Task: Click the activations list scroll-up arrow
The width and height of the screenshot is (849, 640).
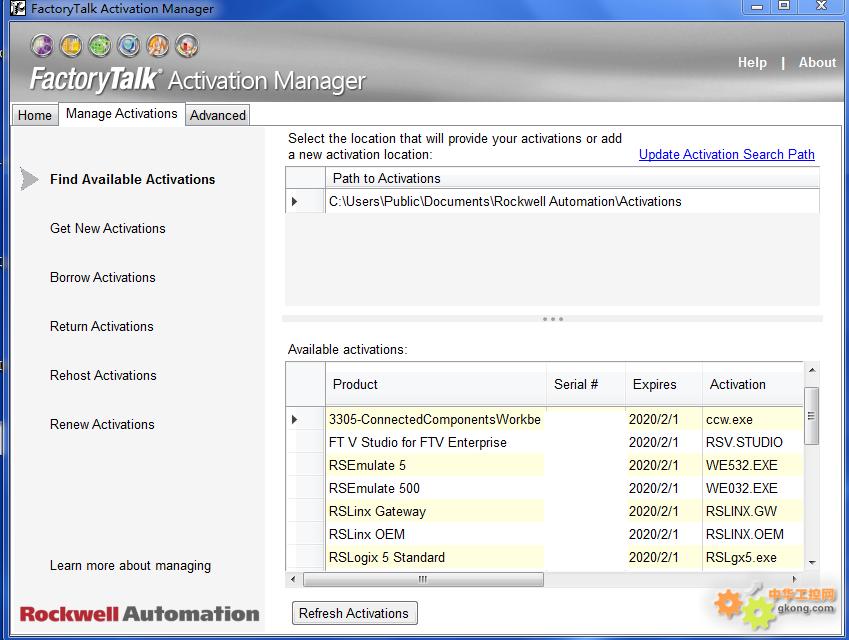Action: 812,370
